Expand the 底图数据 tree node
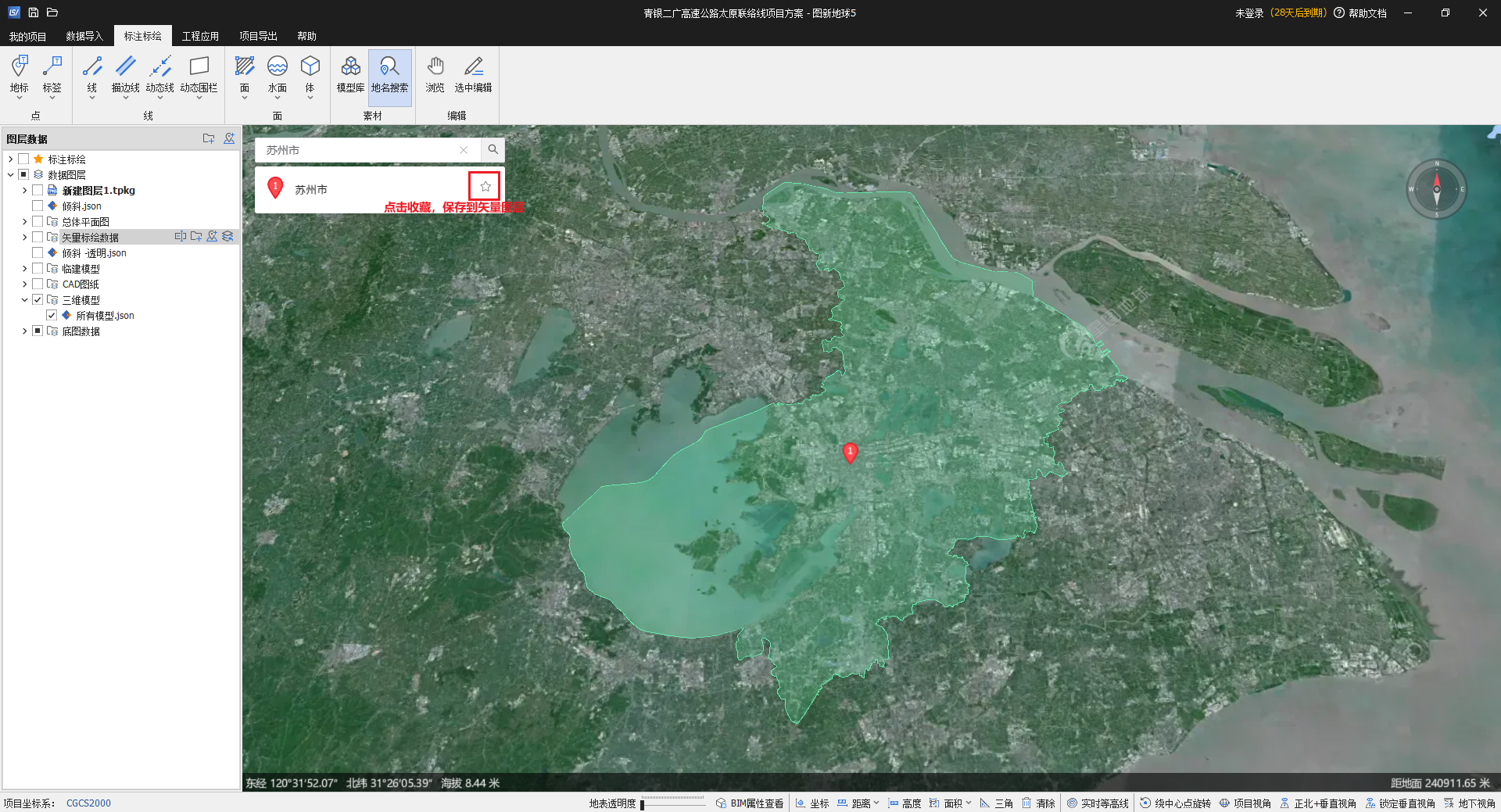This screenshot has width=1501, height=812. pyautogui.click(x=24, y=331)
